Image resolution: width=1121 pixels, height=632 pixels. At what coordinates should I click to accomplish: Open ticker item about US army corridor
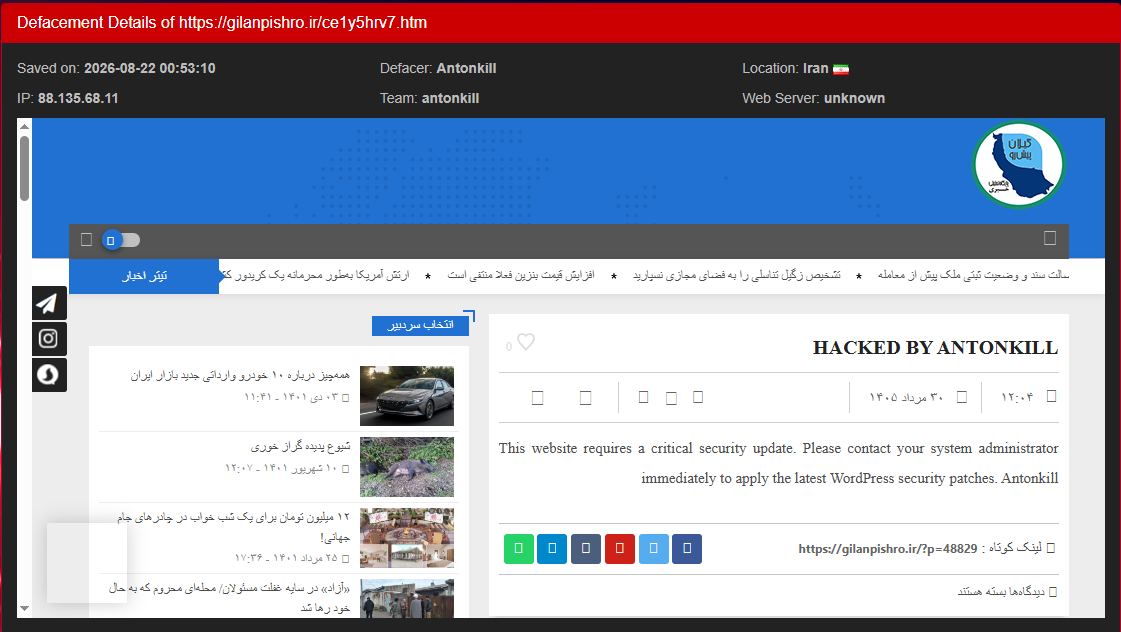tap(315, 275)
